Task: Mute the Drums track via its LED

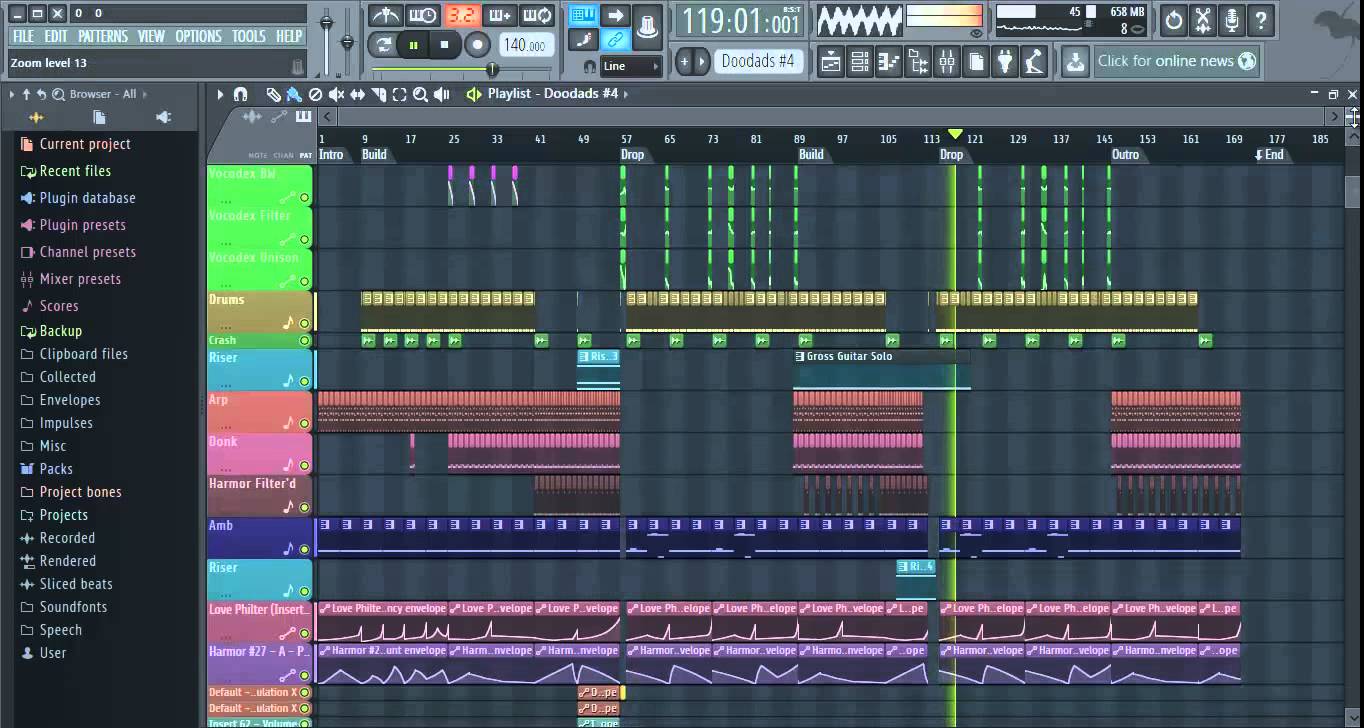Action: 304,323
